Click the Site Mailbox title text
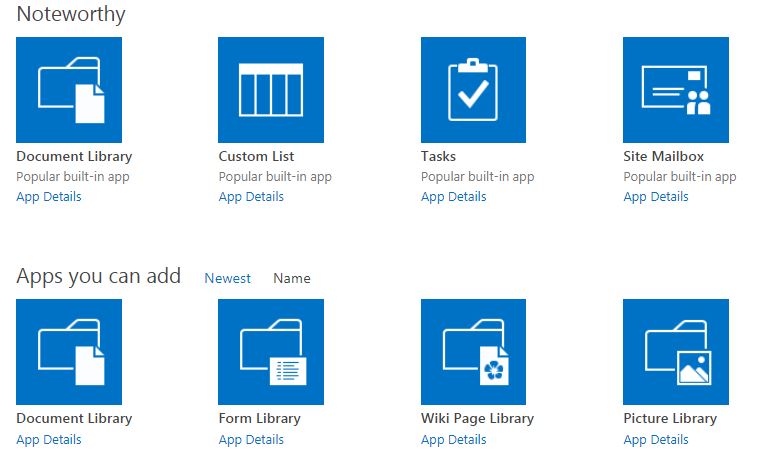Image resolution: width=760 pixels, height=458 pixels. [x=664, y=157]
